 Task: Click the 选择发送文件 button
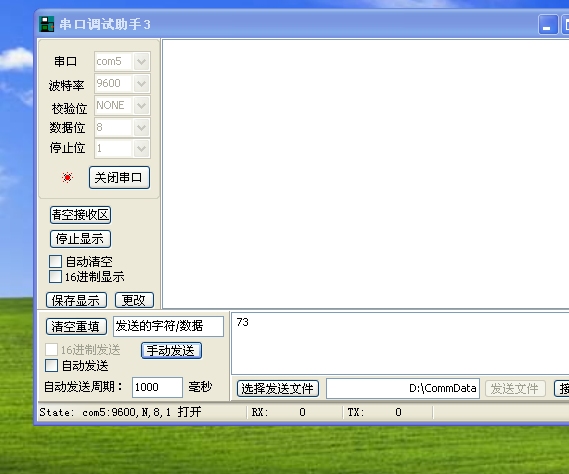(x=278, y=389)
